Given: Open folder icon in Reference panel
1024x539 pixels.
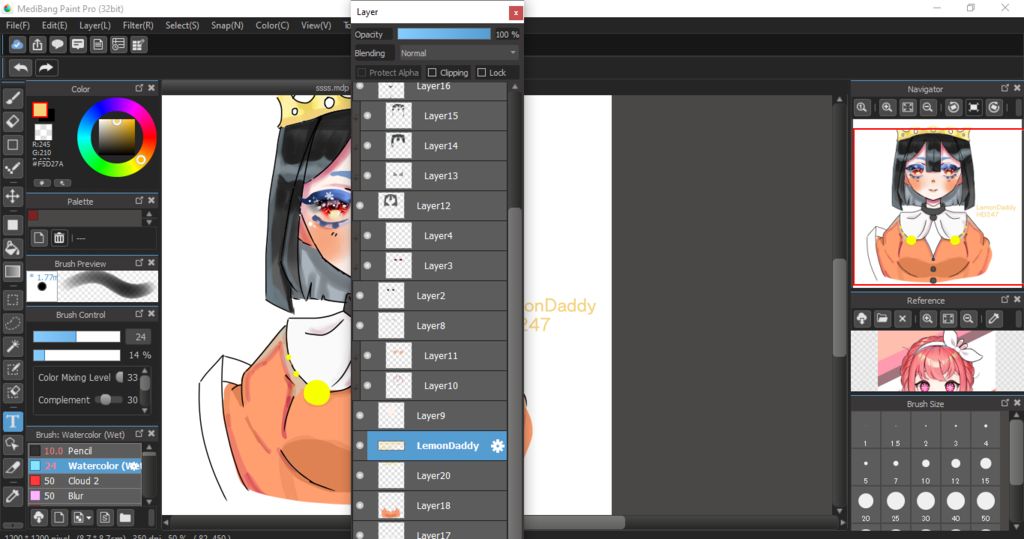Looking at the screenshot, I should pyautogui.click(x=882, y=319).
